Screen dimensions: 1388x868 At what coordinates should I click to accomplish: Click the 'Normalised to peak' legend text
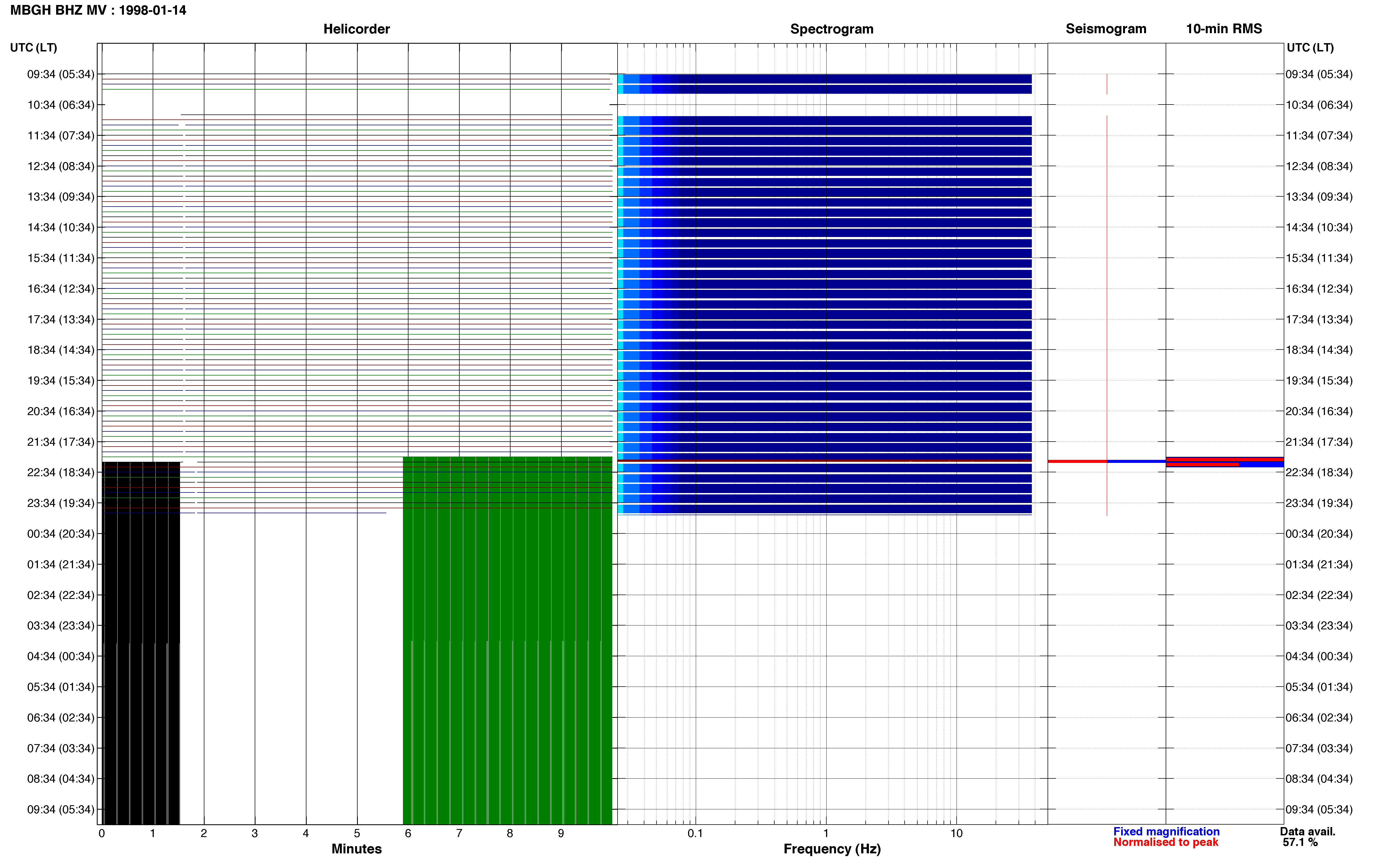(x=1165, y=842)
